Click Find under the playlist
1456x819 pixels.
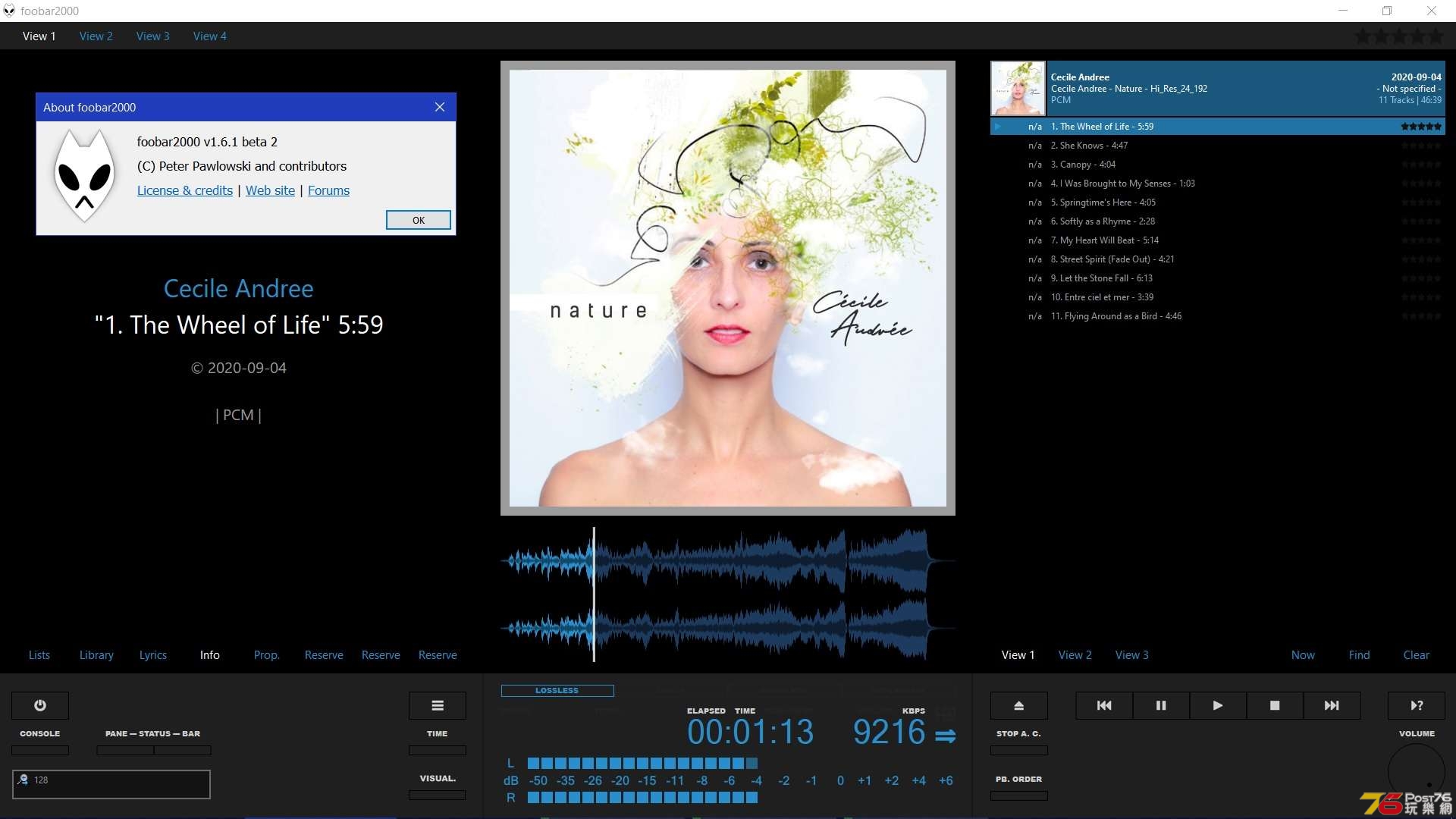click(x=1360, y=655)
